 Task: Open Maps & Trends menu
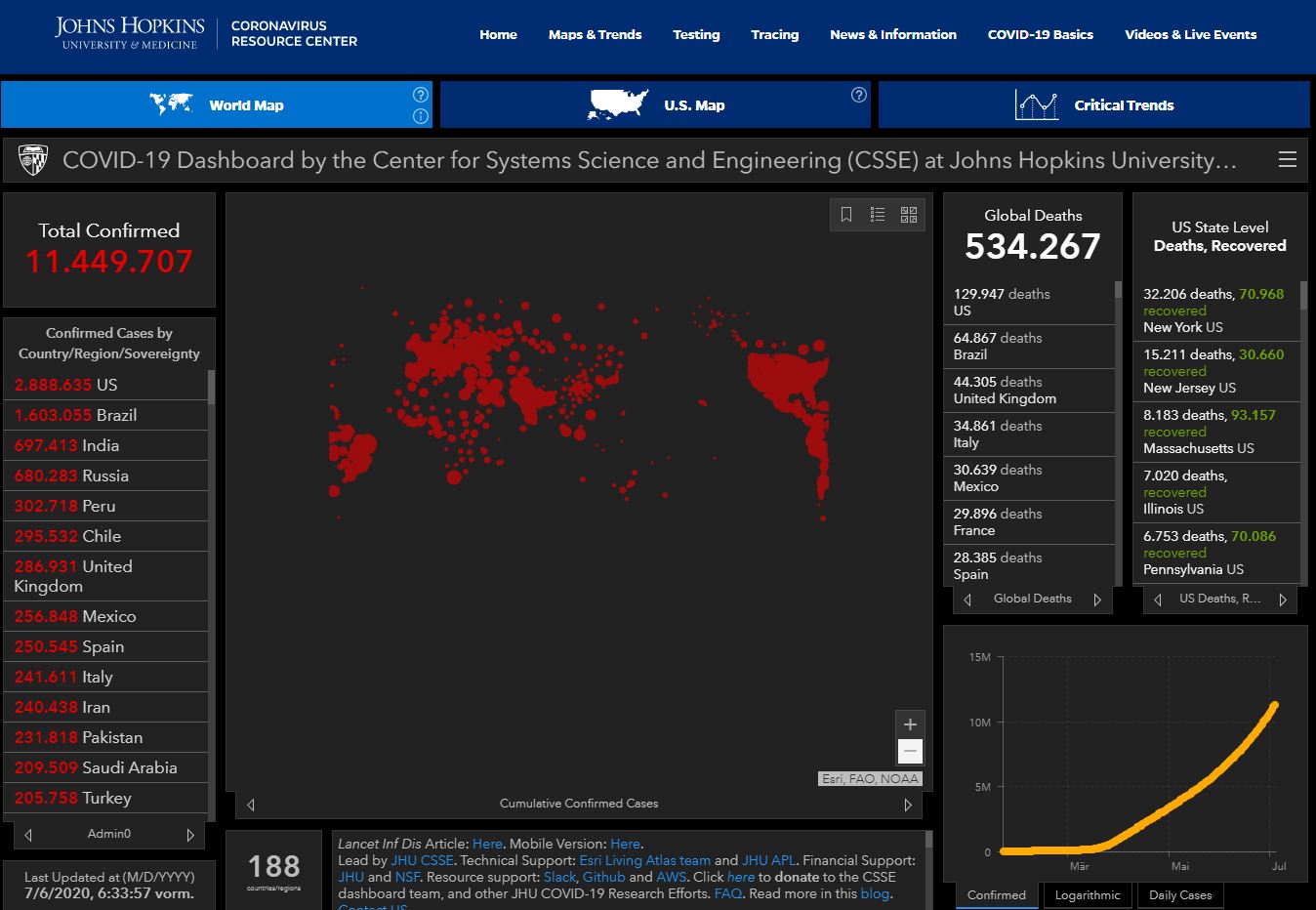click(595, 34)
